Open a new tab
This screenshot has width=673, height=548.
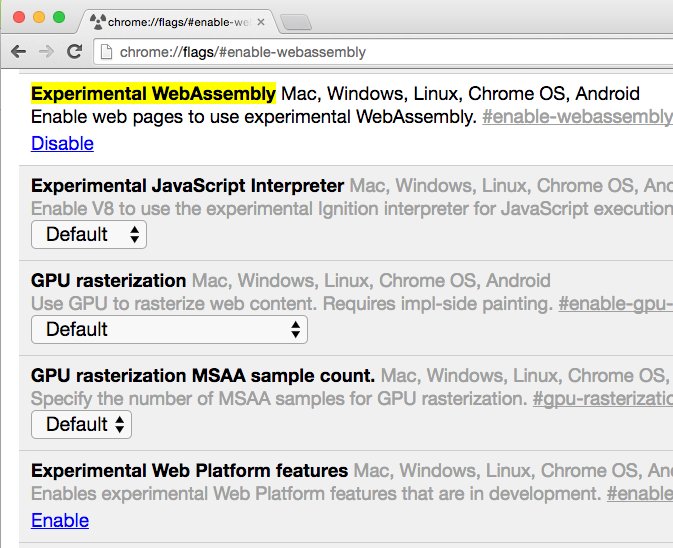tap(296, 22)
